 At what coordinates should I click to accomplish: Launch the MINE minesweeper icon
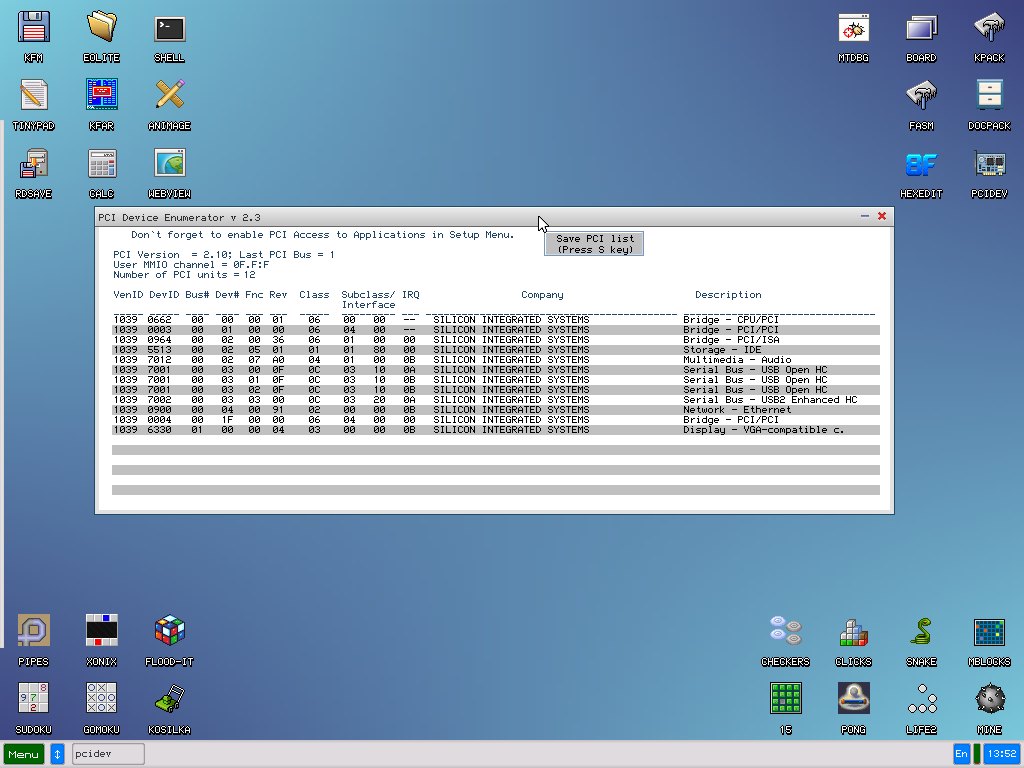pyautogui.click(x=989, y=700)
